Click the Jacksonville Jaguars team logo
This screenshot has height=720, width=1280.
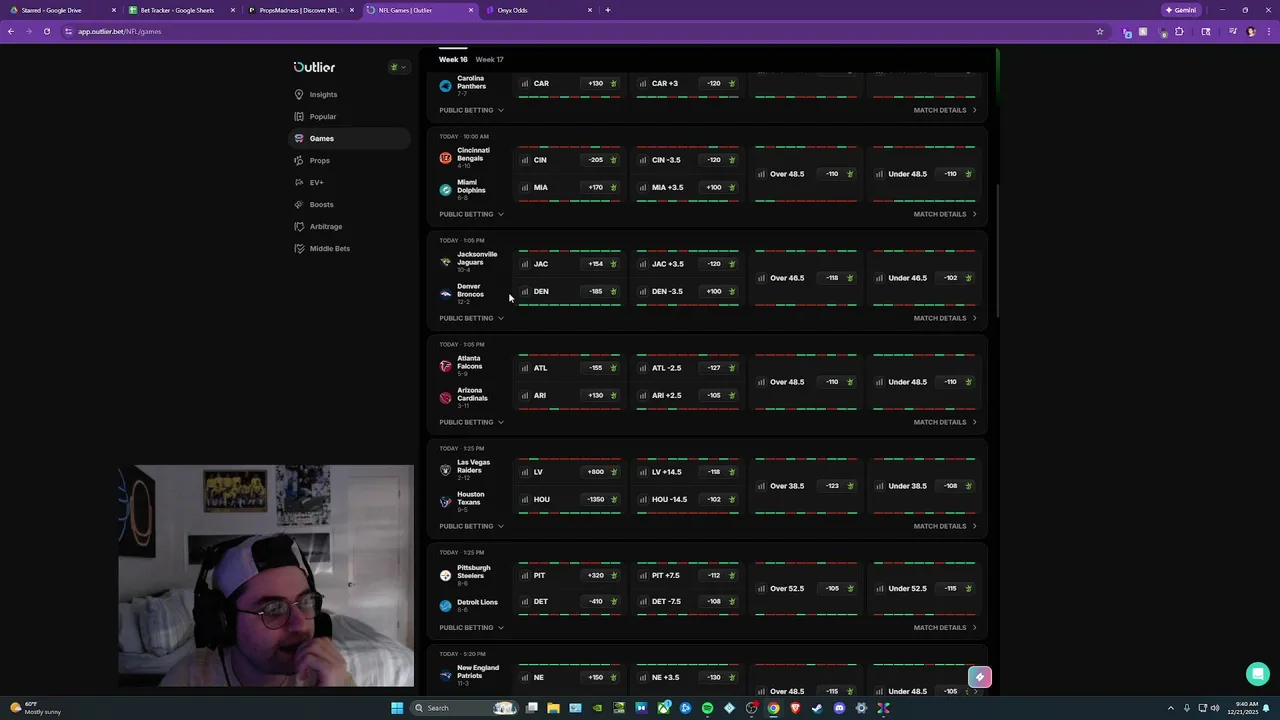point(446,262)
